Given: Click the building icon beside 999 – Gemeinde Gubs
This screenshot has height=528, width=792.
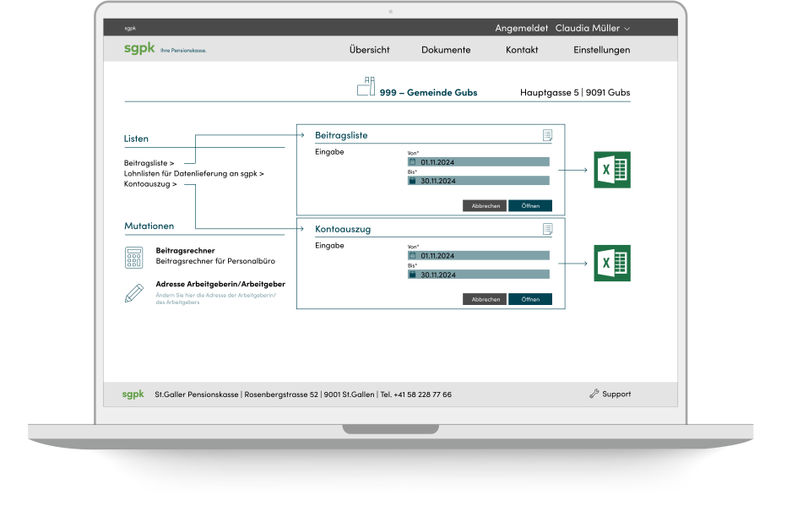Looking at the screenshot, I should coord(365,88).
